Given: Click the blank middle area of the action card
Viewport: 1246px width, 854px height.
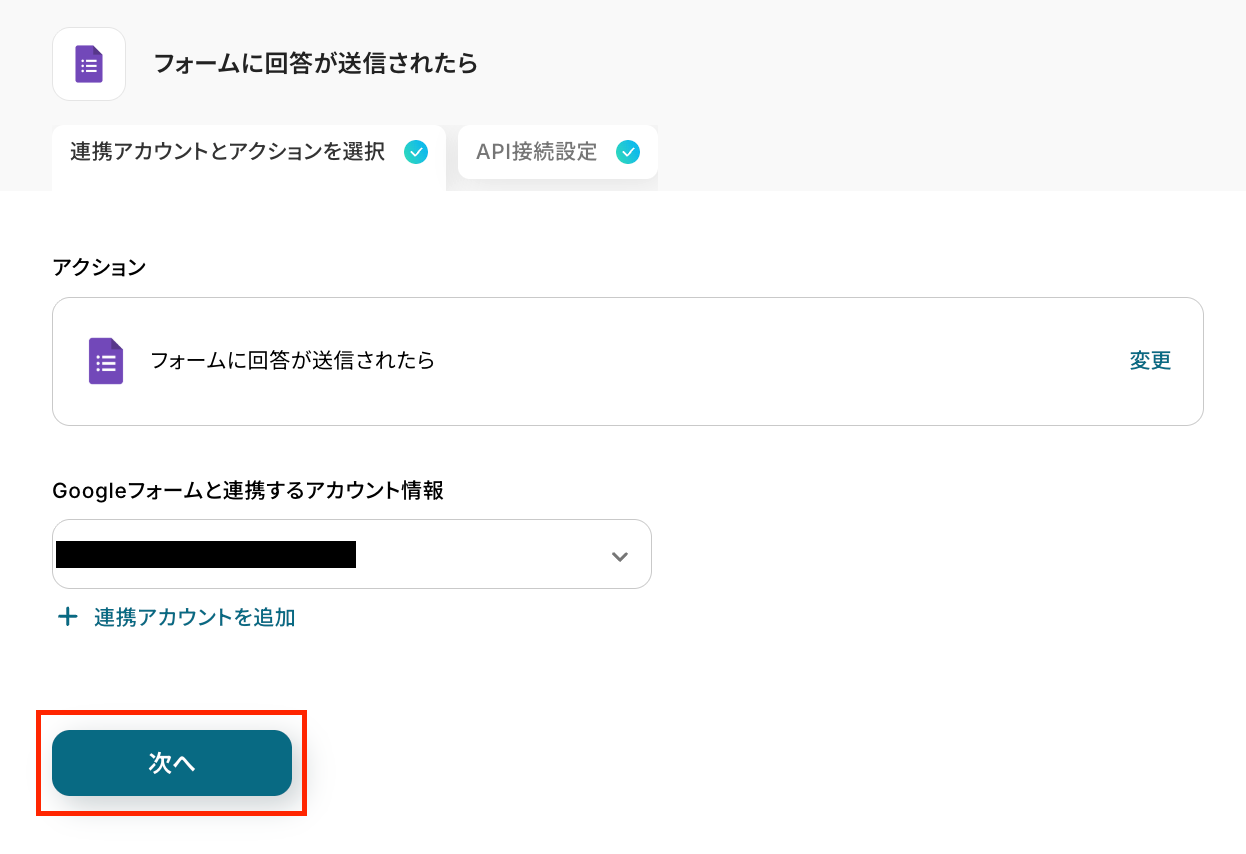Looking at the screenshot, I should [x=780, y=361].
